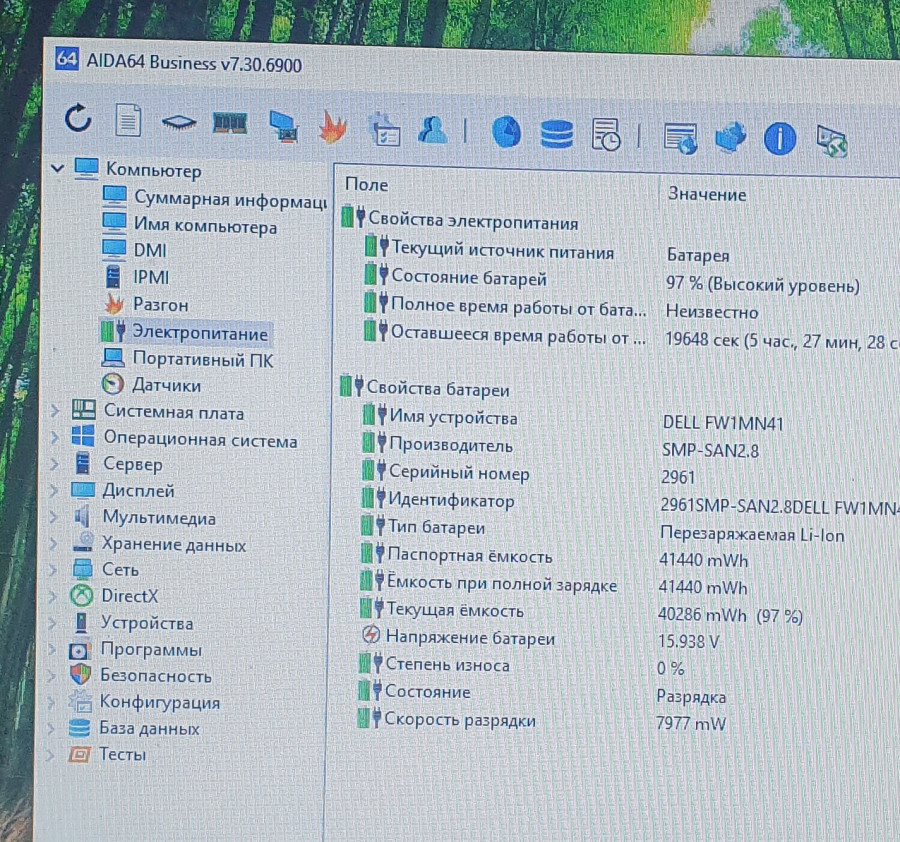Expand the Дисплей tree node

tap(53, 490)
